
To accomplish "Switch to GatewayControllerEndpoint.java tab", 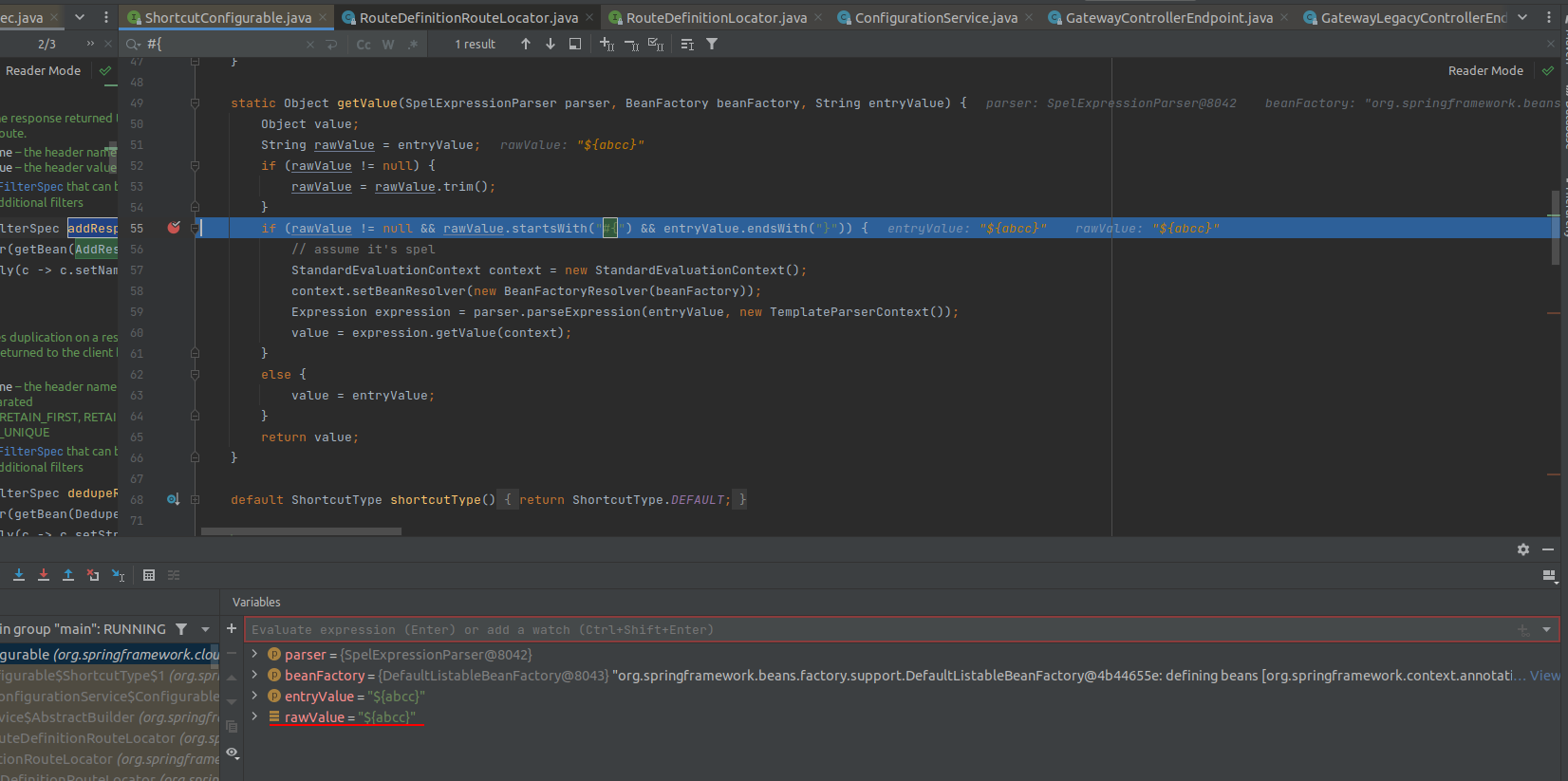I will [x=1168, y=18].
